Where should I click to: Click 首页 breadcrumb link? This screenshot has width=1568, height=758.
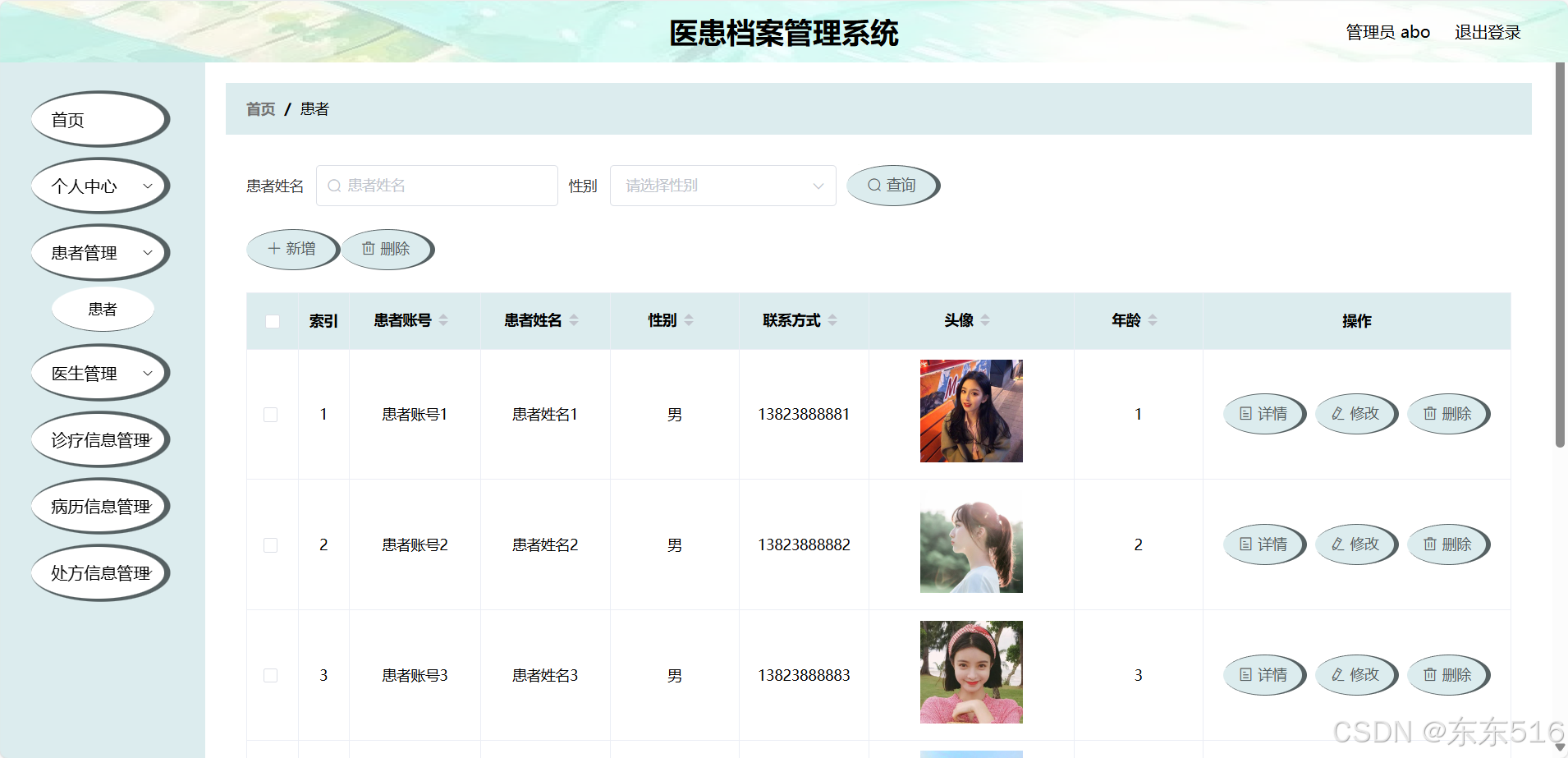pos(261,109)
